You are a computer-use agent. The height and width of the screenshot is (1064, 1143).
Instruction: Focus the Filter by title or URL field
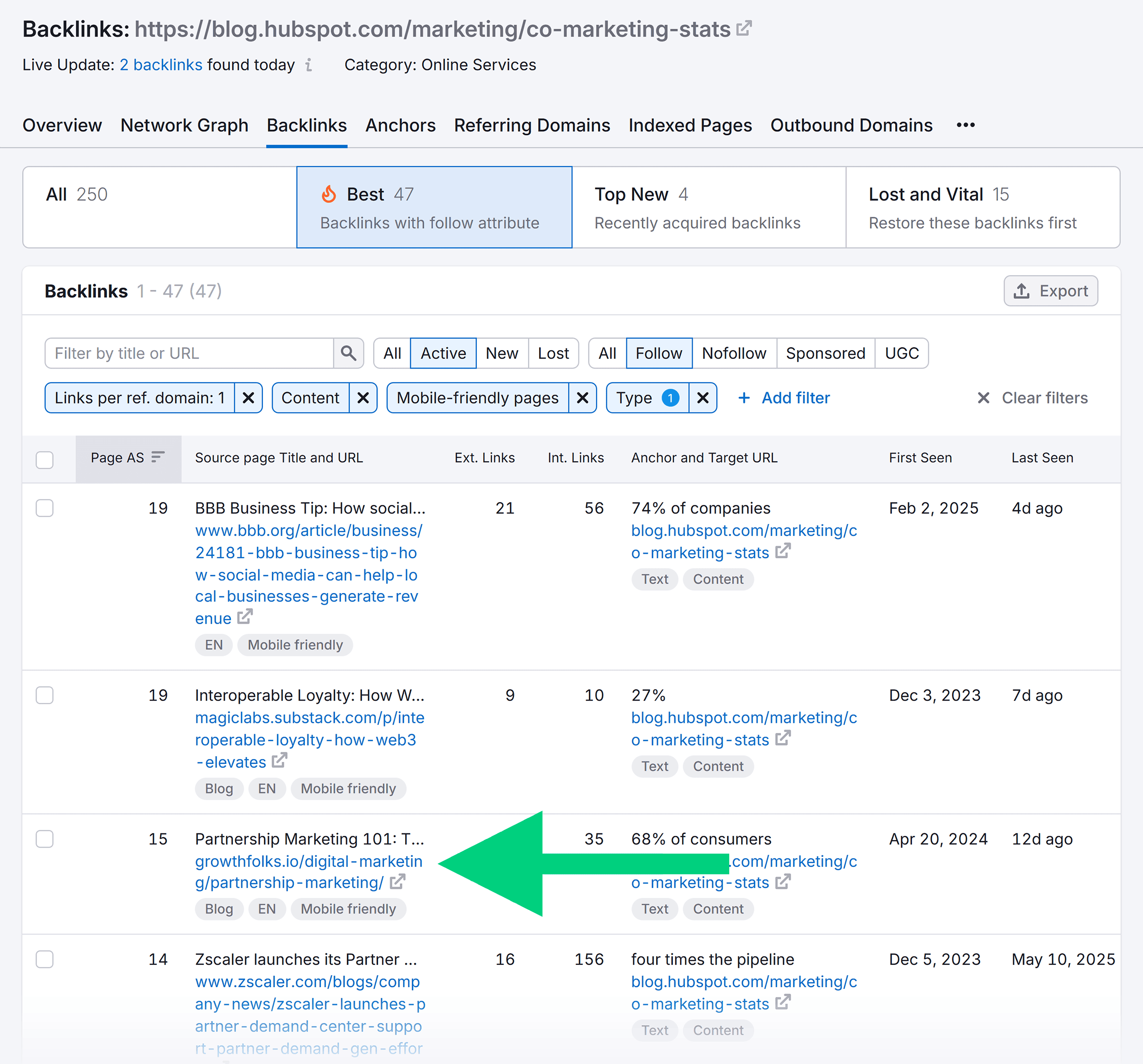189,353
